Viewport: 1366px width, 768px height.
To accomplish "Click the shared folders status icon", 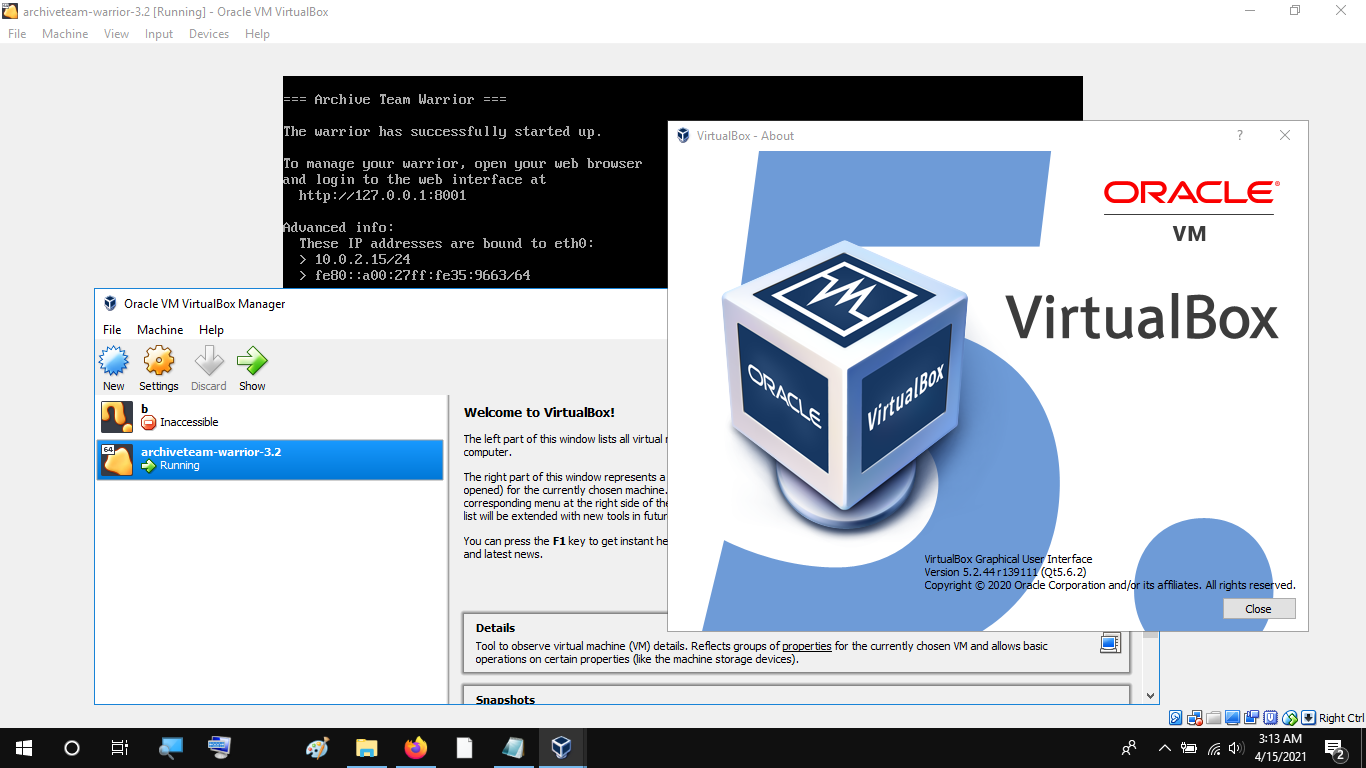I will 1214,718.
